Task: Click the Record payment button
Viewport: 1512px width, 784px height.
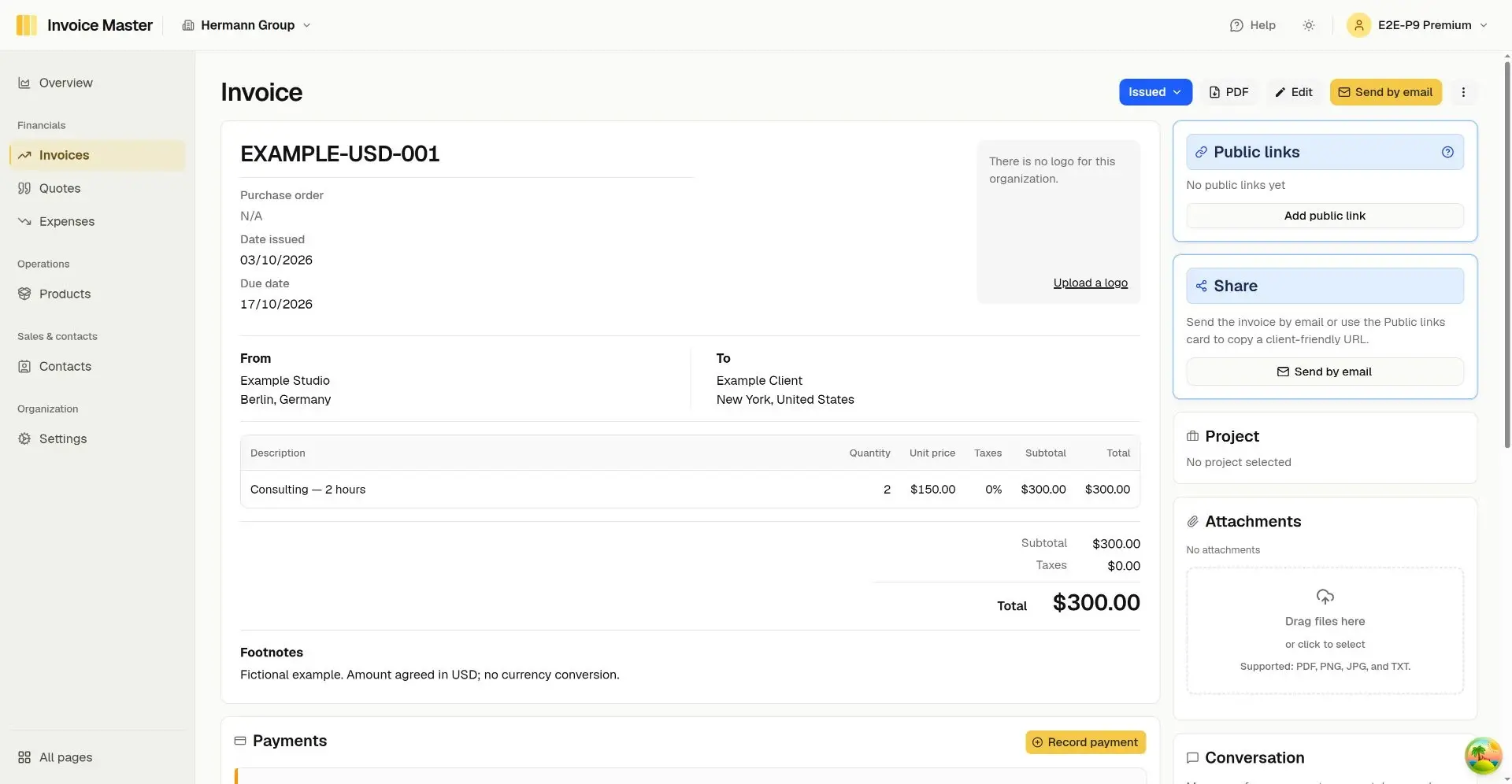Action: point(1085,742)
